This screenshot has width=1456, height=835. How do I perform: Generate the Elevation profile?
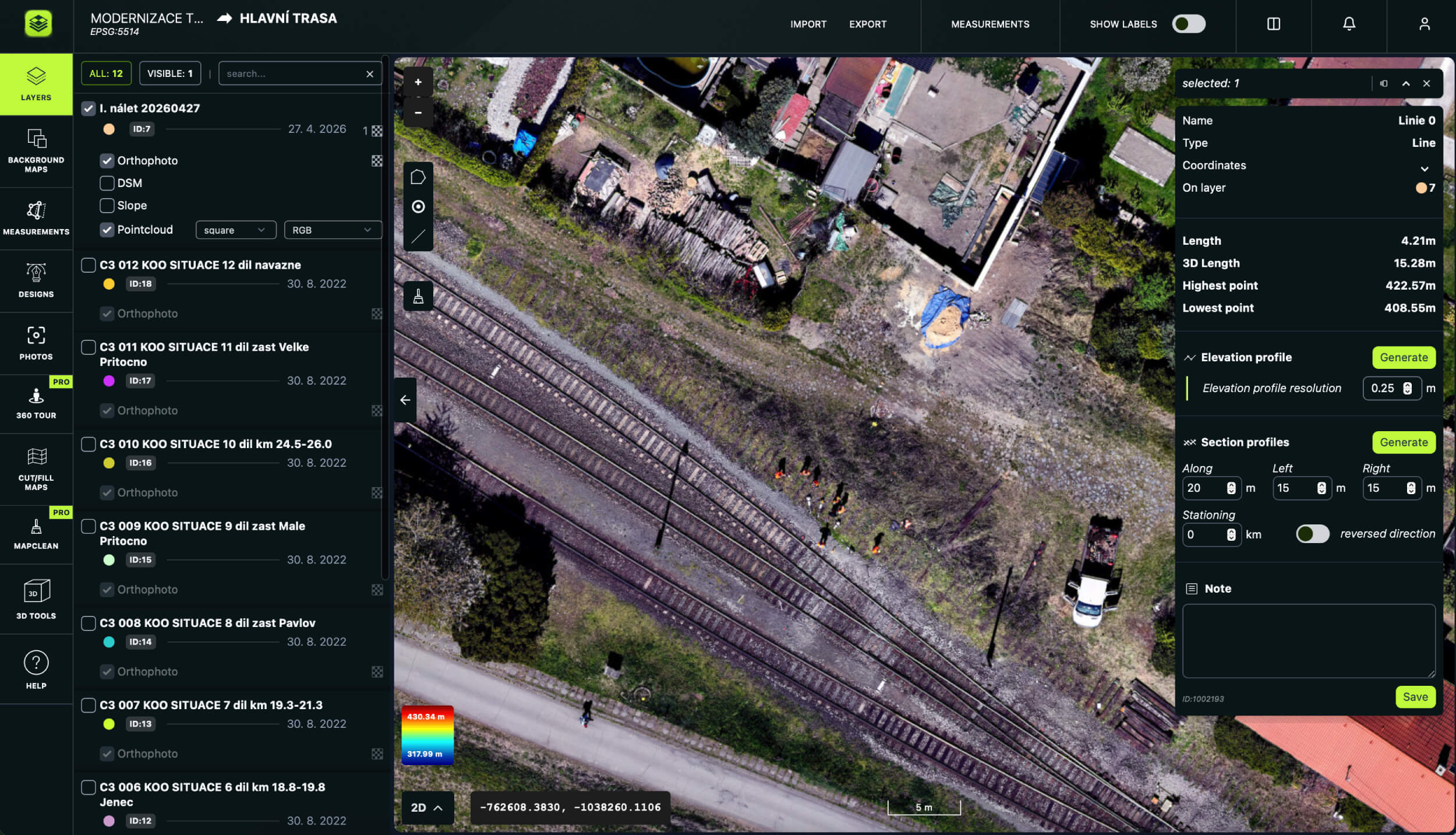pyautogui.click(x=1404, y=358)
